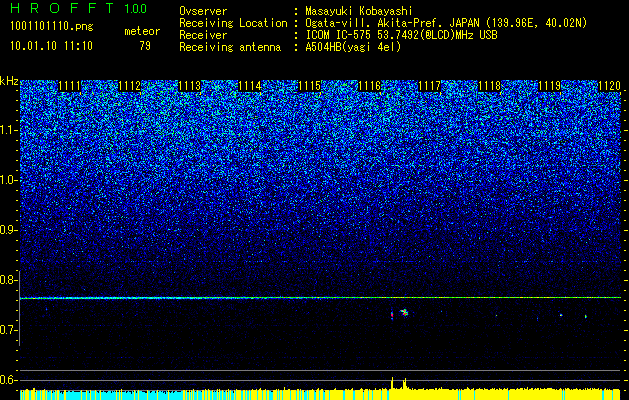This screenshot has height=400, width=629.
Task: Click the meteor count value 79
Action: 145,46
